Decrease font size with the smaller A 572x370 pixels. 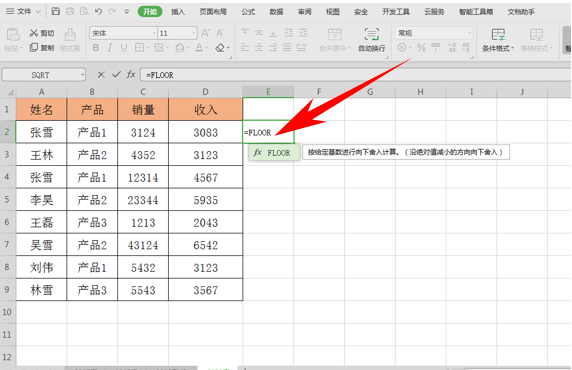(x=220, y=33)
